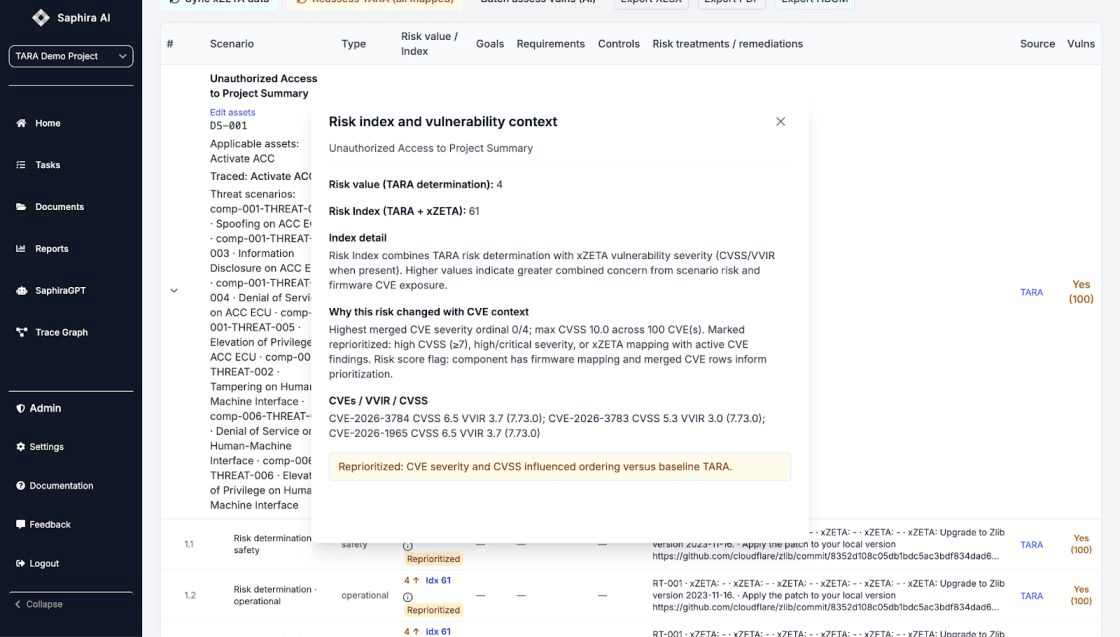Collapse the DS-001 scenario row chevron
Image resolution: width=1120 pixels, height=637 pixels.
174,291
